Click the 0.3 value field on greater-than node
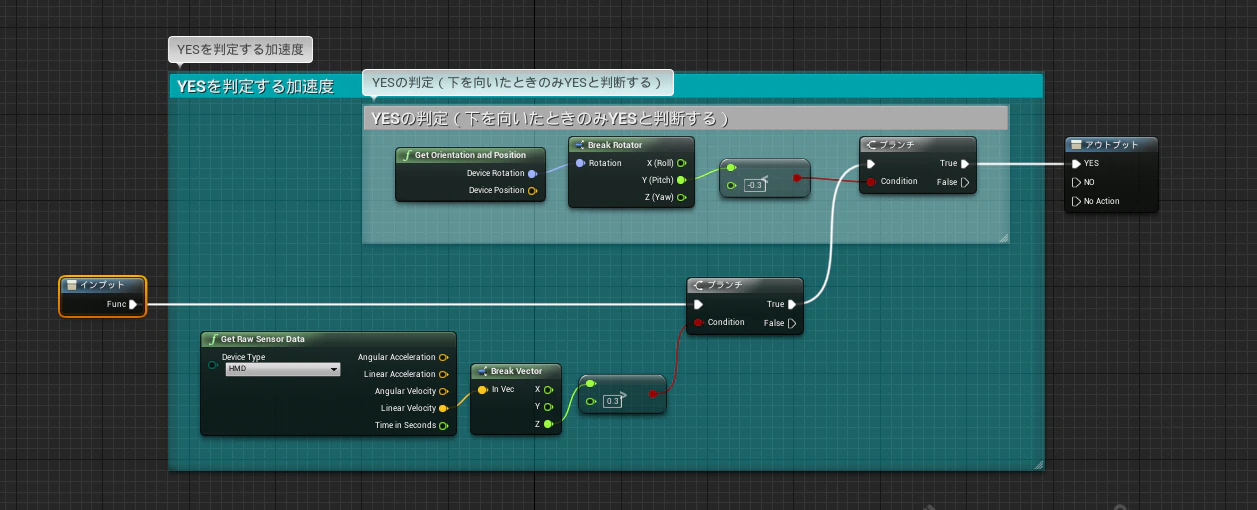This screenshot has height=510, width=1257. [x=613, y=401]
